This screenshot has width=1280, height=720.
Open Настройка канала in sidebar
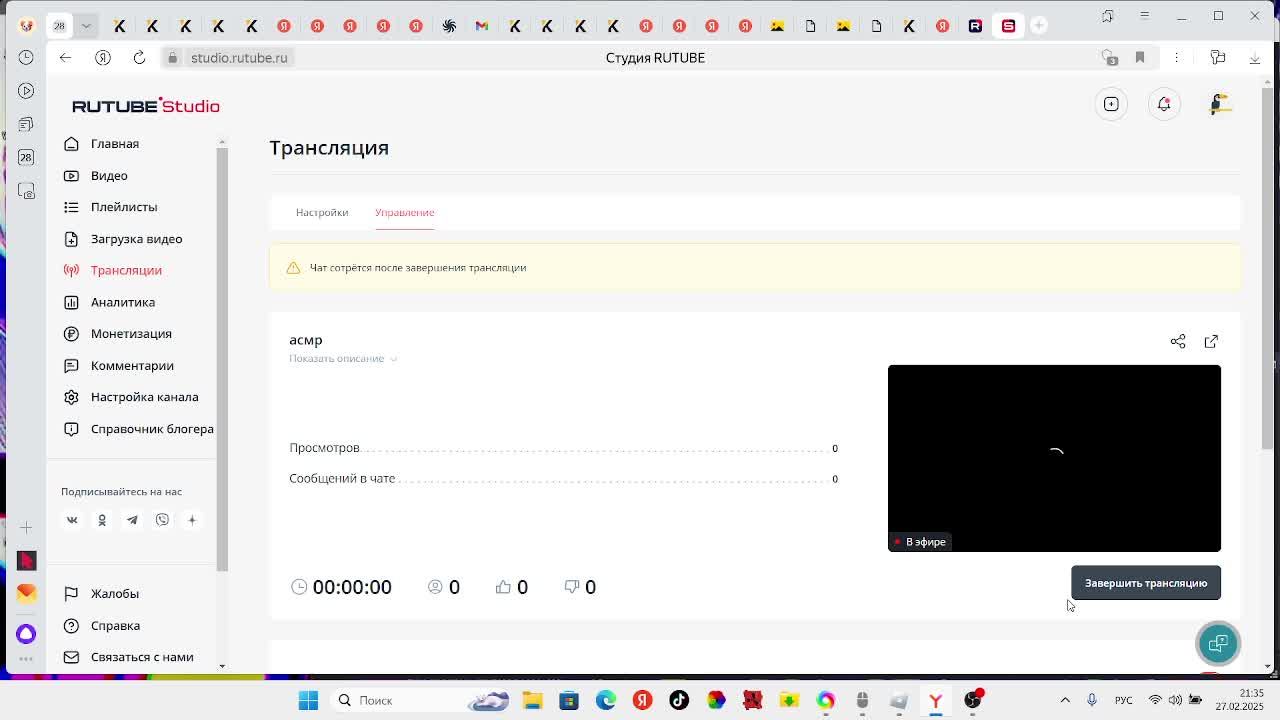tap(130, 397)
